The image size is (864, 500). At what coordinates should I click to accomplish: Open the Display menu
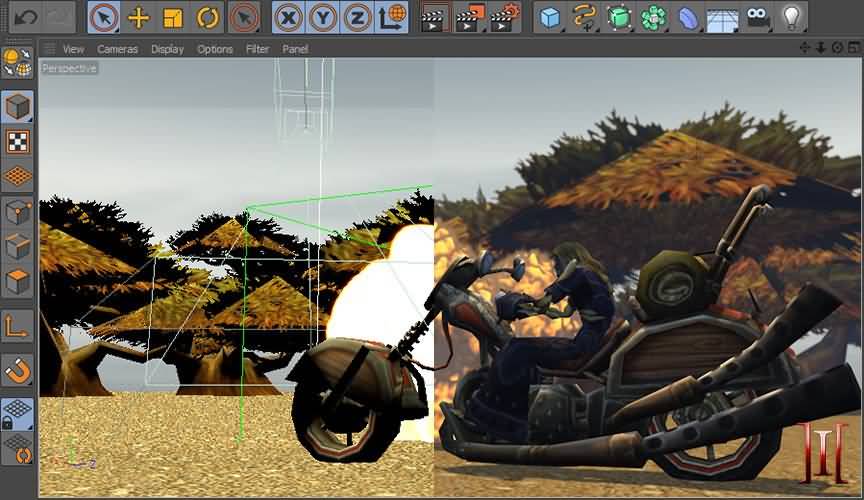coord(168,49)
